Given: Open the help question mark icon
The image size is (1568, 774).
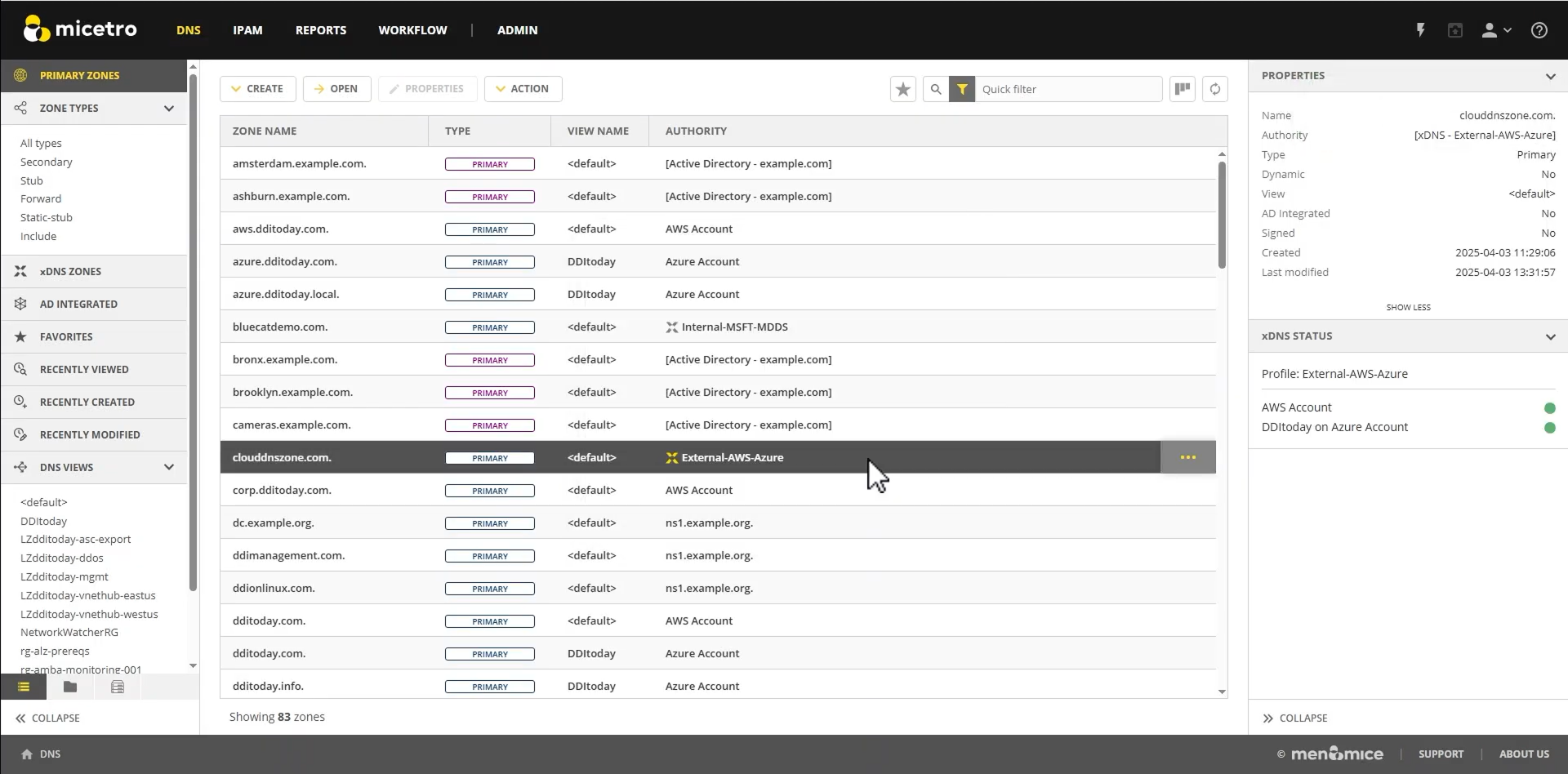Looking at the screenshot, I should point(1539,30).
